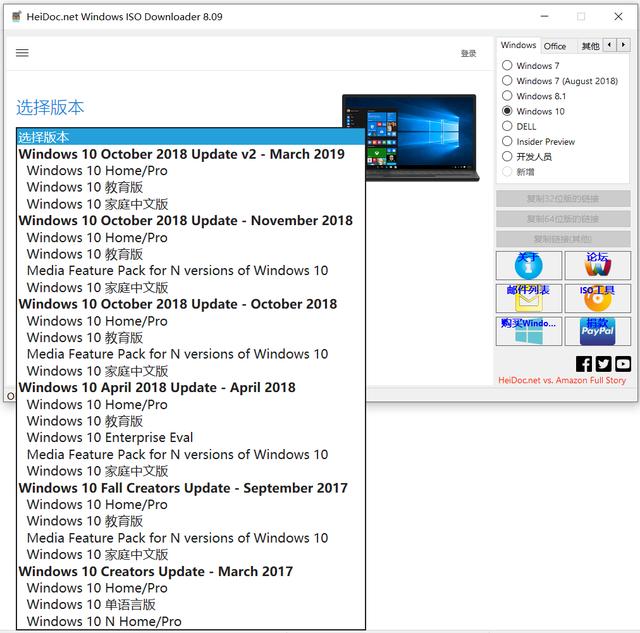Pick Windows 10 Enterprise Eval from list
The height and width of the screenshot is (633, 640).
click(110, 437)
